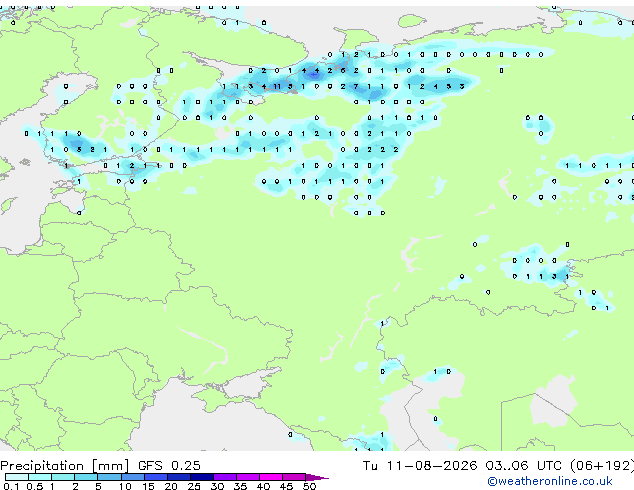Select the 'GFS' model label
Screen dimensions: 634x490
point(150,466)
